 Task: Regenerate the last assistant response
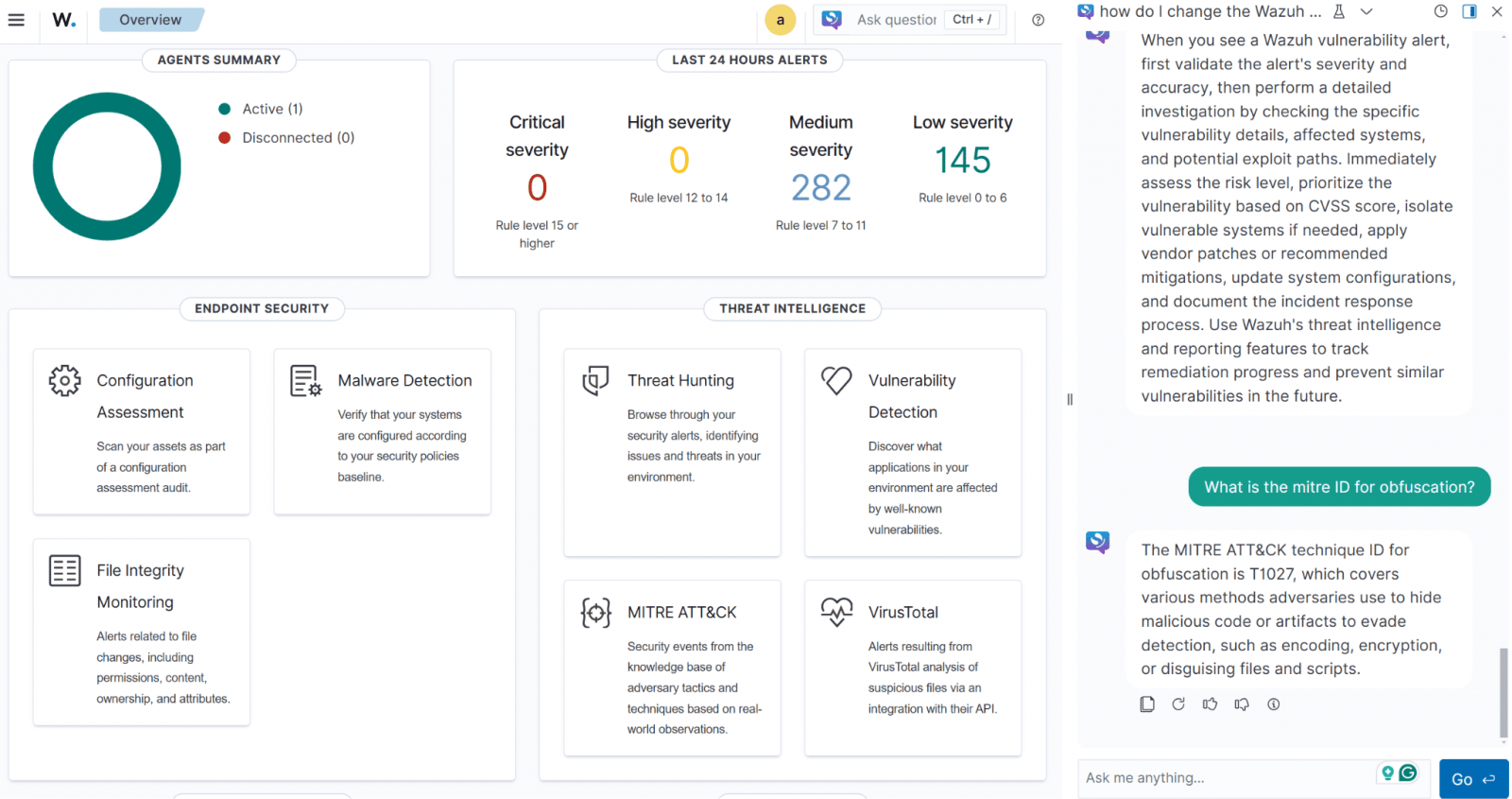coord(1178,704)
